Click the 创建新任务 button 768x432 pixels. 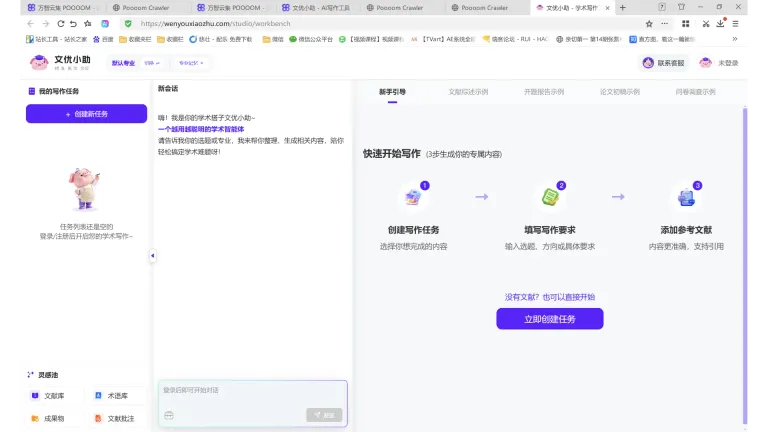(x=86, y=114)
